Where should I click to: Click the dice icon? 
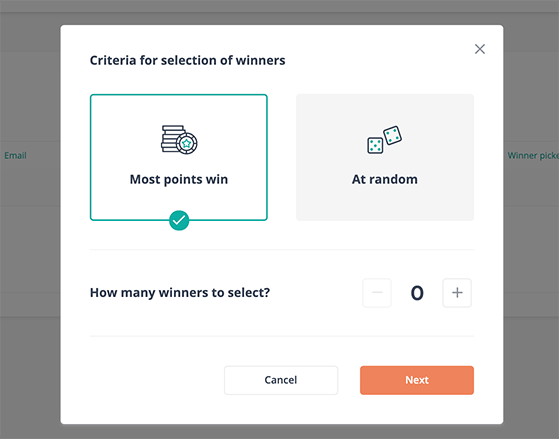click(x=384, y=140)
